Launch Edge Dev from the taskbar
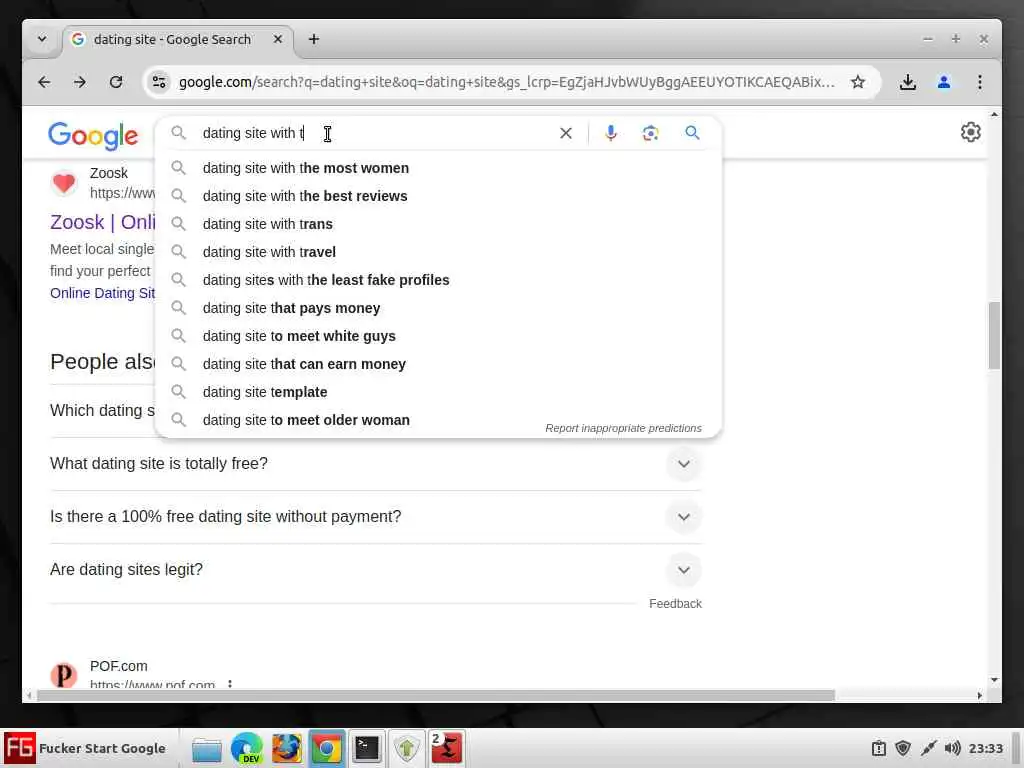Viewport: 1024px width, 768px height. click(x=247, y=748)
